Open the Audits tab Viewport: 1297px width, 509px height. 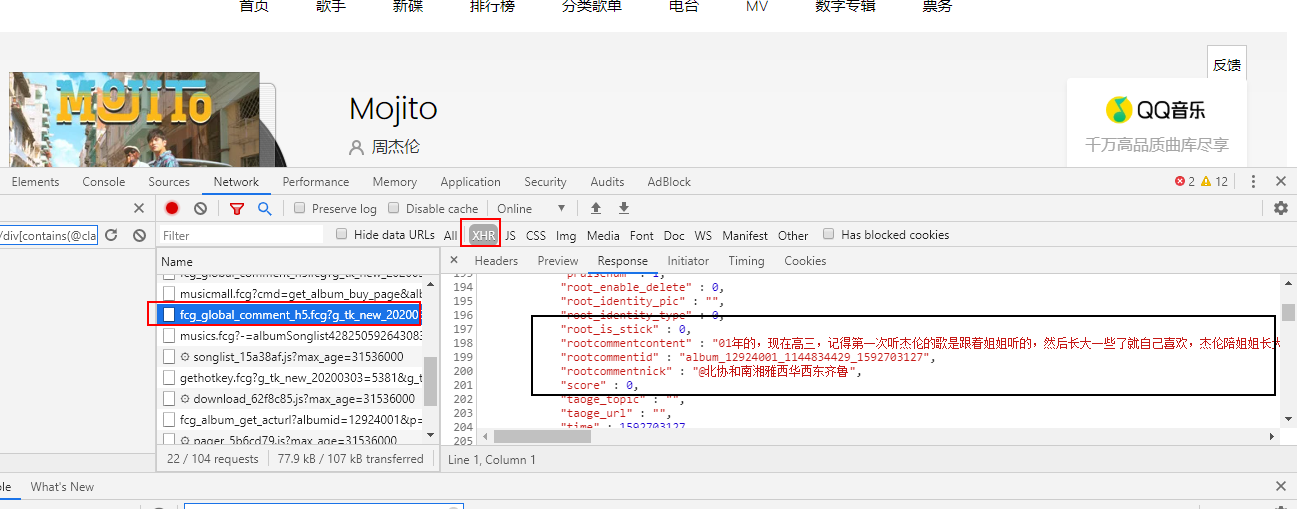click(x=607, y=182)
